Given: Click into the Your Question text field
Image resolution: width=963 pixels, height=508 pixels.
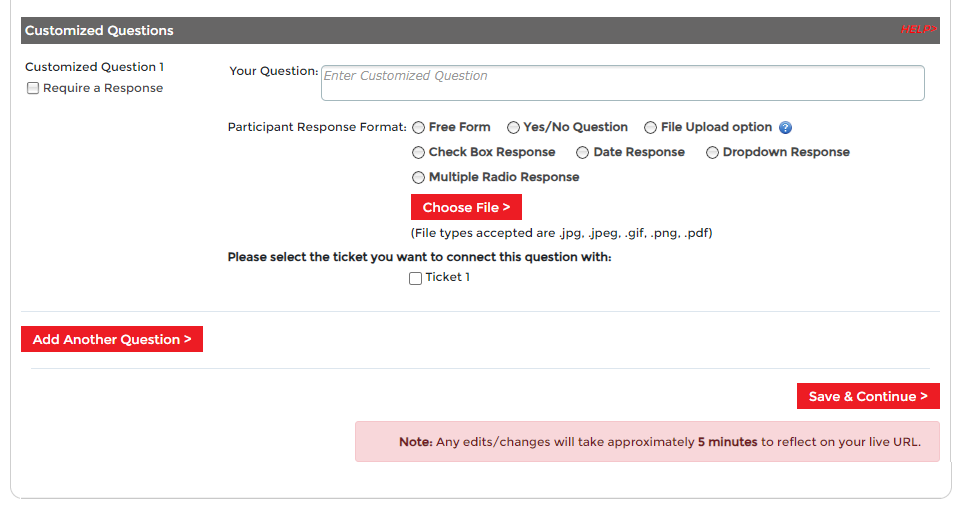Looking at the screenshot, I should pyautogui.click(x=622, y=83).
